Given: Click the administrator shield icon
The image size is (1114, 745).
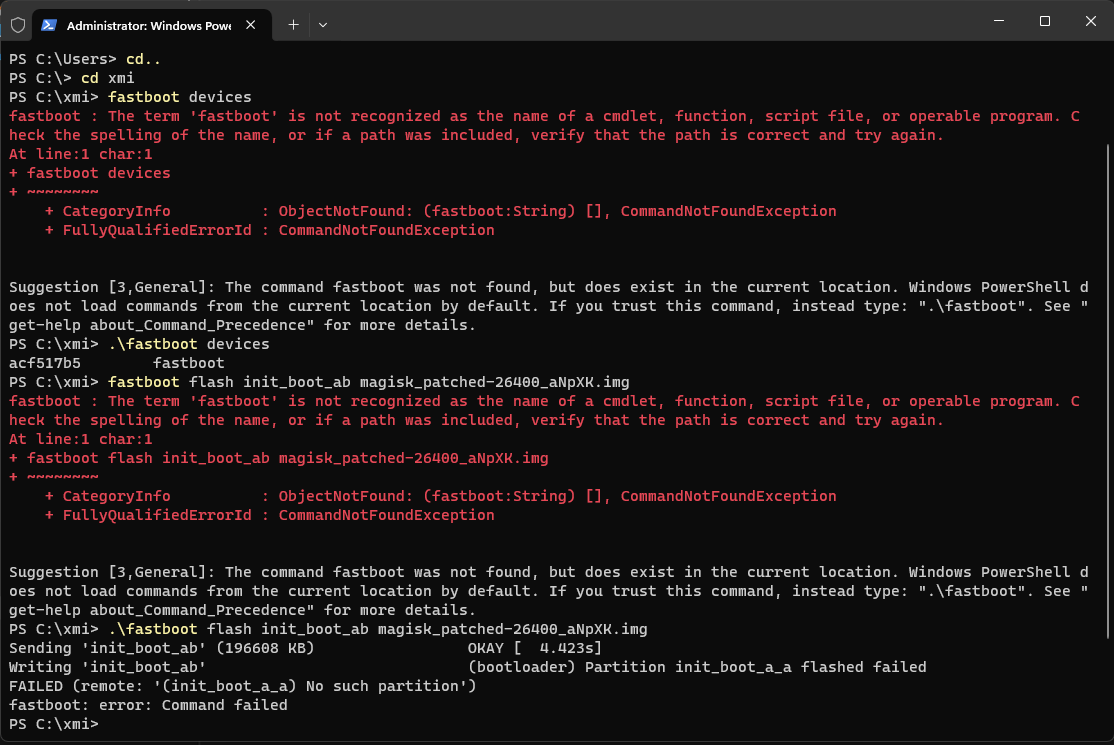Looking at the screenshot, I should click(17, 24).
